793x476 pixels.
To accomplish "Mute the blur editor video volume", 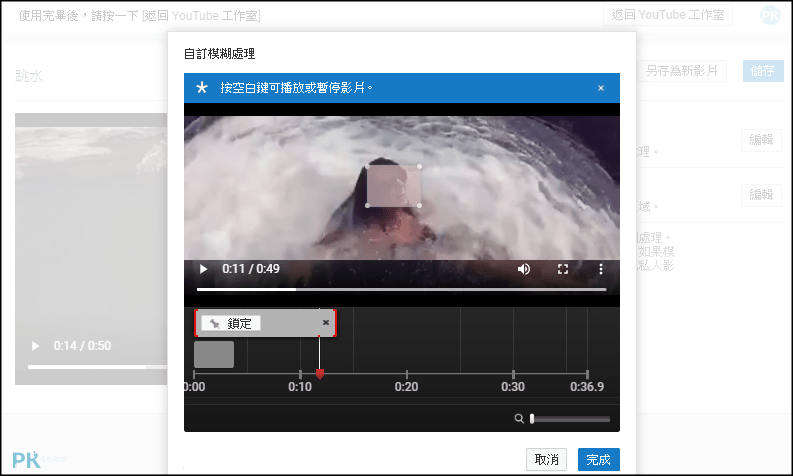I will 524,269.
